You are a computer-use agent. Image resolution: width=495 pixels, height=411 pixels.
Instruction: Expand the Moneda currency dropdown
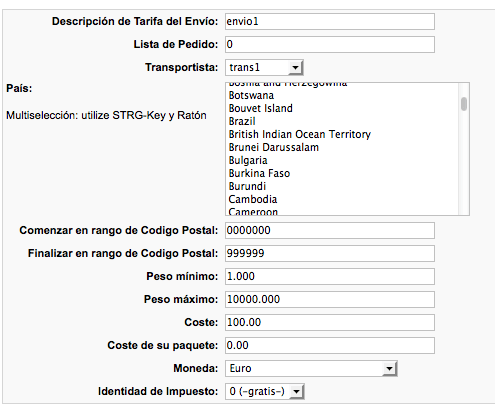click(x=311, y=369)
